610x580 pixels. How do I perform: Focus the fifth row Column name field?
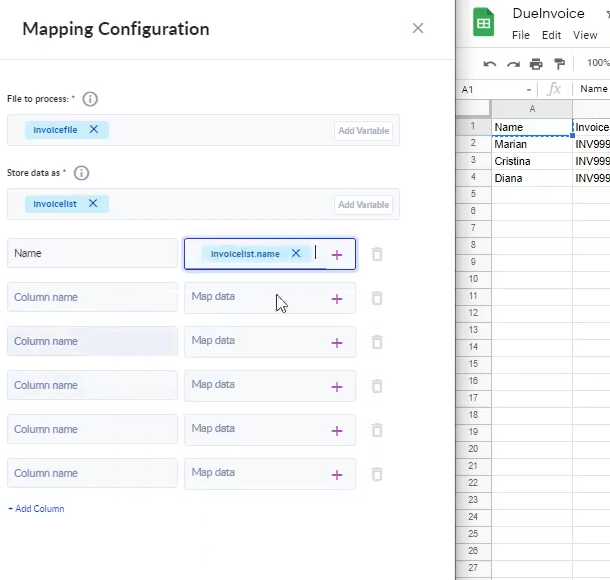pos(92,429)
